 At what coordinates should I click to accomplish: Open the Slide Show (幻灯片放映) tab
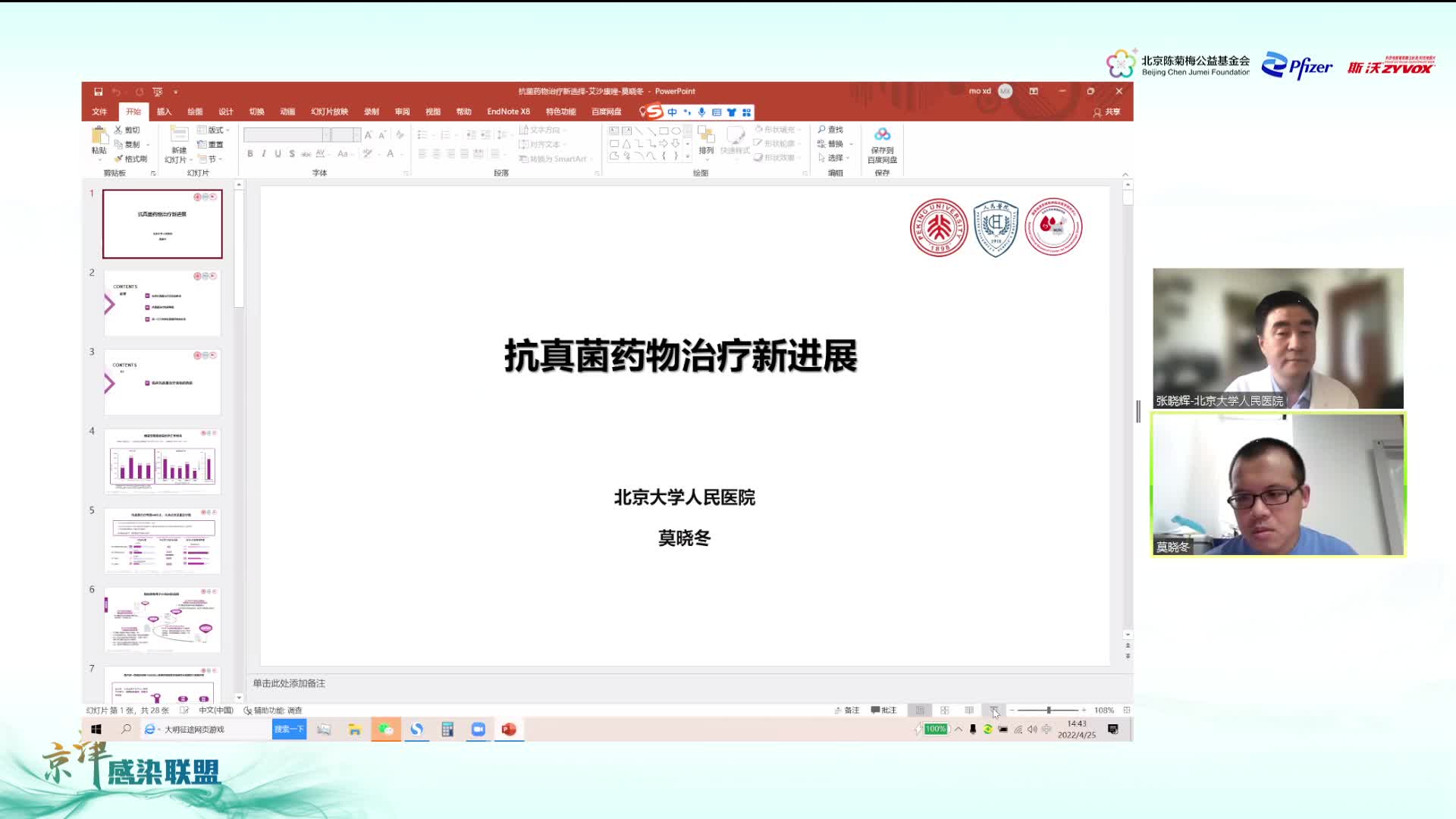[x=329, y=111]
